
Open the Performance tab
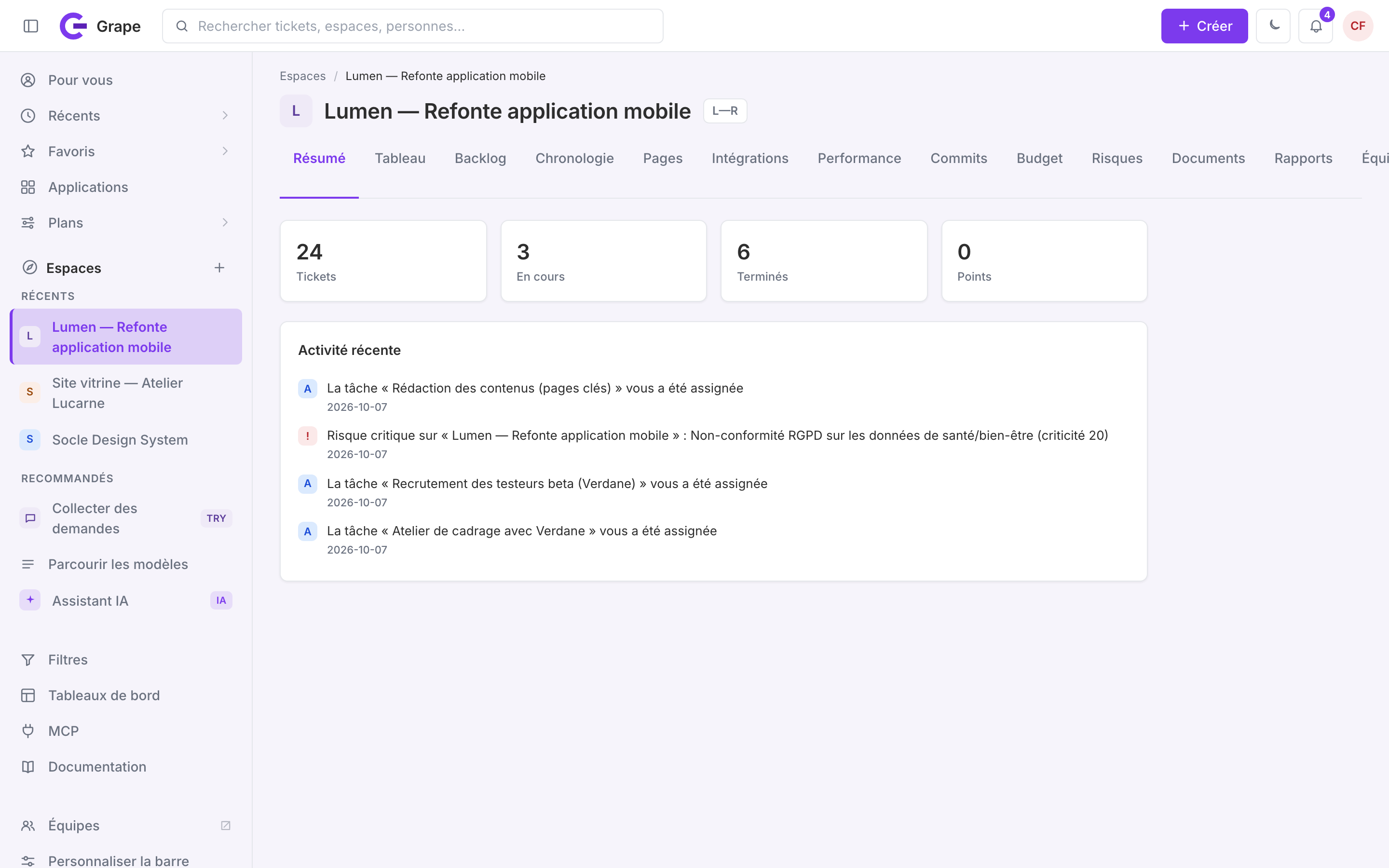859,159
